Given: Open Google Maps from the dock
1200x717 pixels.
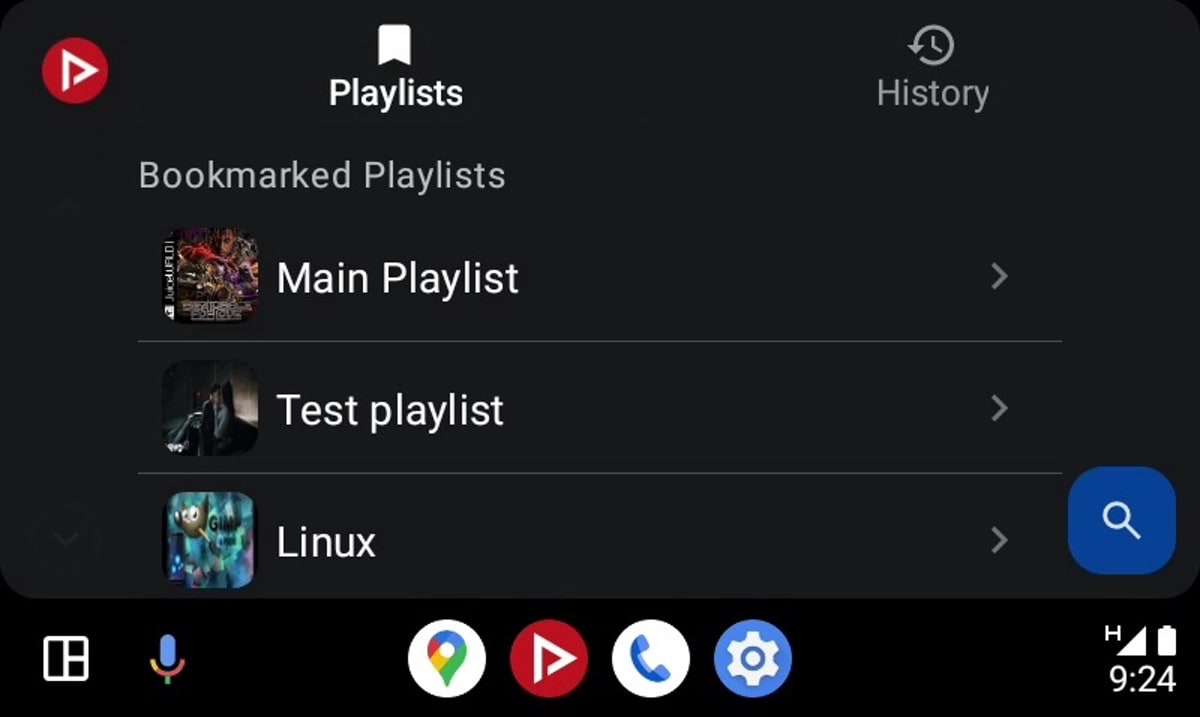Looking at the screenshot, I should click(447, 659).
